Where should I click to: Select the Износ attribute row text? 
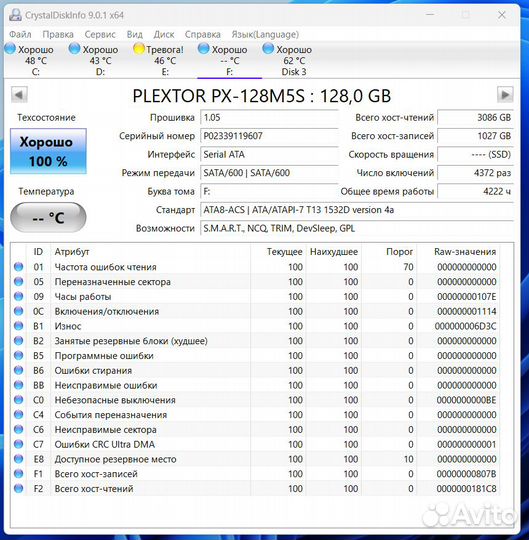pos(68,326)
